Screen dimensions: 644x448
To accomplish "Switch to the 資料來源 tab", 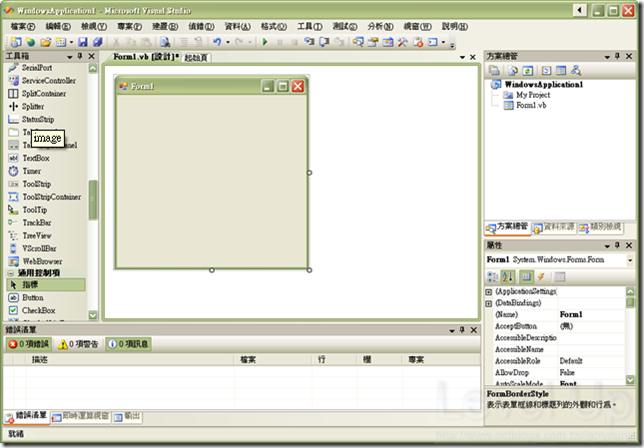I will (x=554, y=227).
